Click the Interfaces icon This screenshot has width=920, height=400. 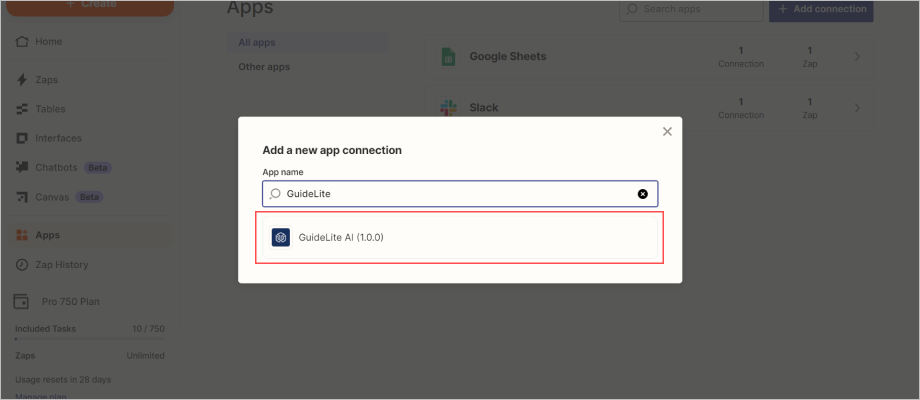(22, 138)
